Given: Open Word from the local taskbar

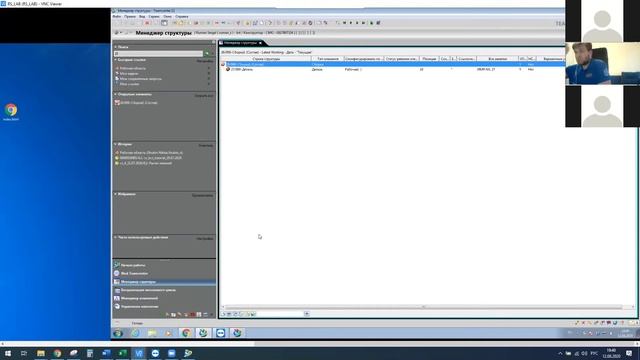Looking at the screenshot, I should pos(106,353).
